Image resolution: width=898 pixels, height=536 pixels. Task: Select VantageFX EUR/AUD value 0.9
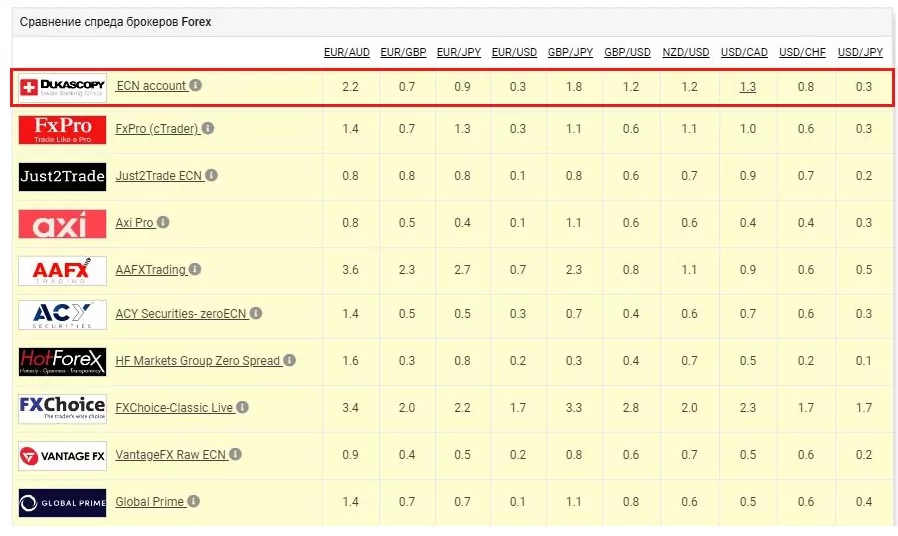coord(350,455)
